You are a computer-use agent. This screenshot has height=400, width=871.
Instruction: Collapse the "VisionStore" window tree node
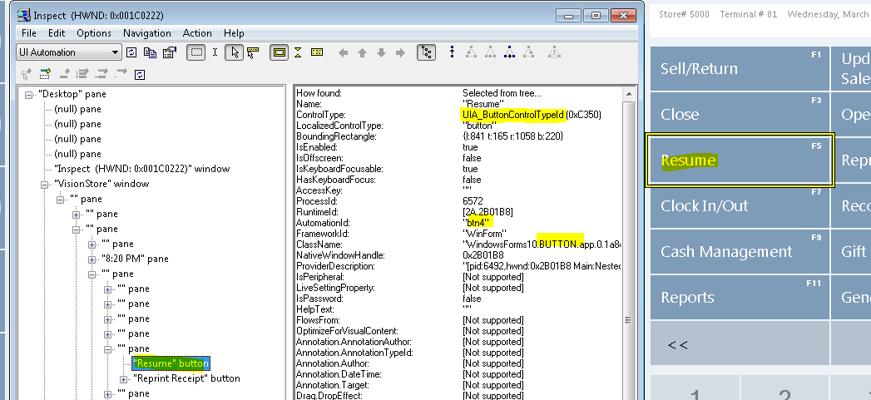[x=45, y=184]
